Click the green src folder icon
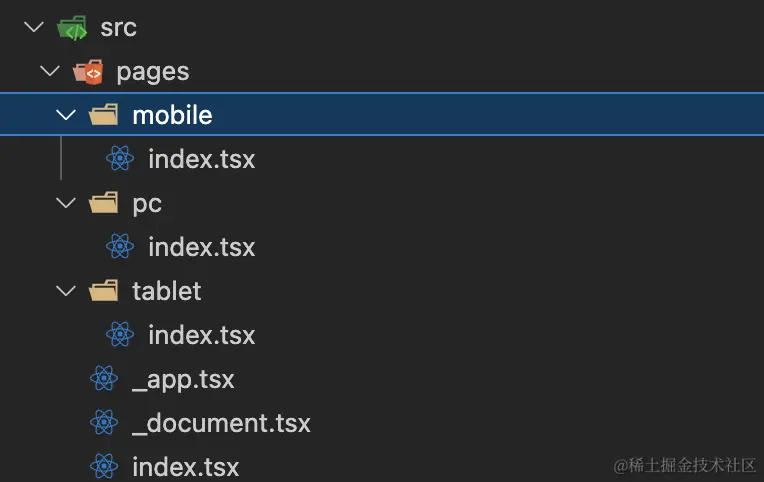 (x=72, y=28)
